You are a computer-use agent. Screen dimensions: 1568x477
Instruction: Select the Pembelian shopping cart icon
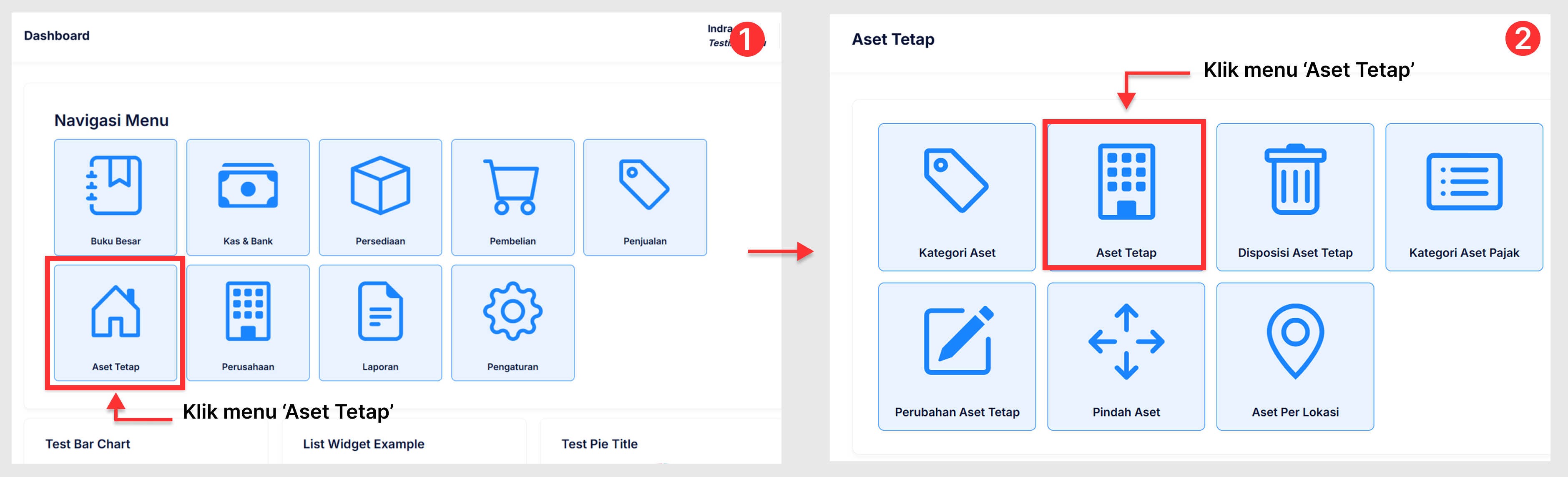tap(512, 187)
